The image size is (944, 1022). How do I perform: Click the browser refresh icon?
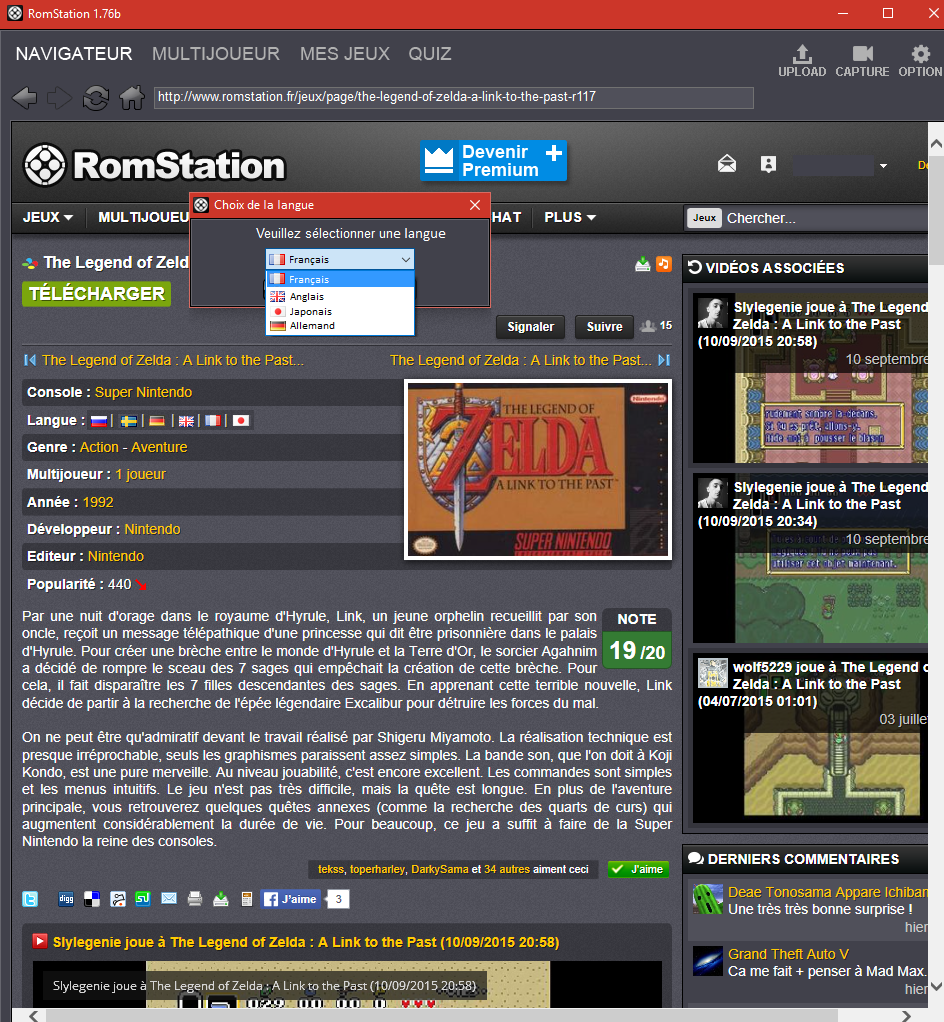pyautogui.click(x=96, y=98)
